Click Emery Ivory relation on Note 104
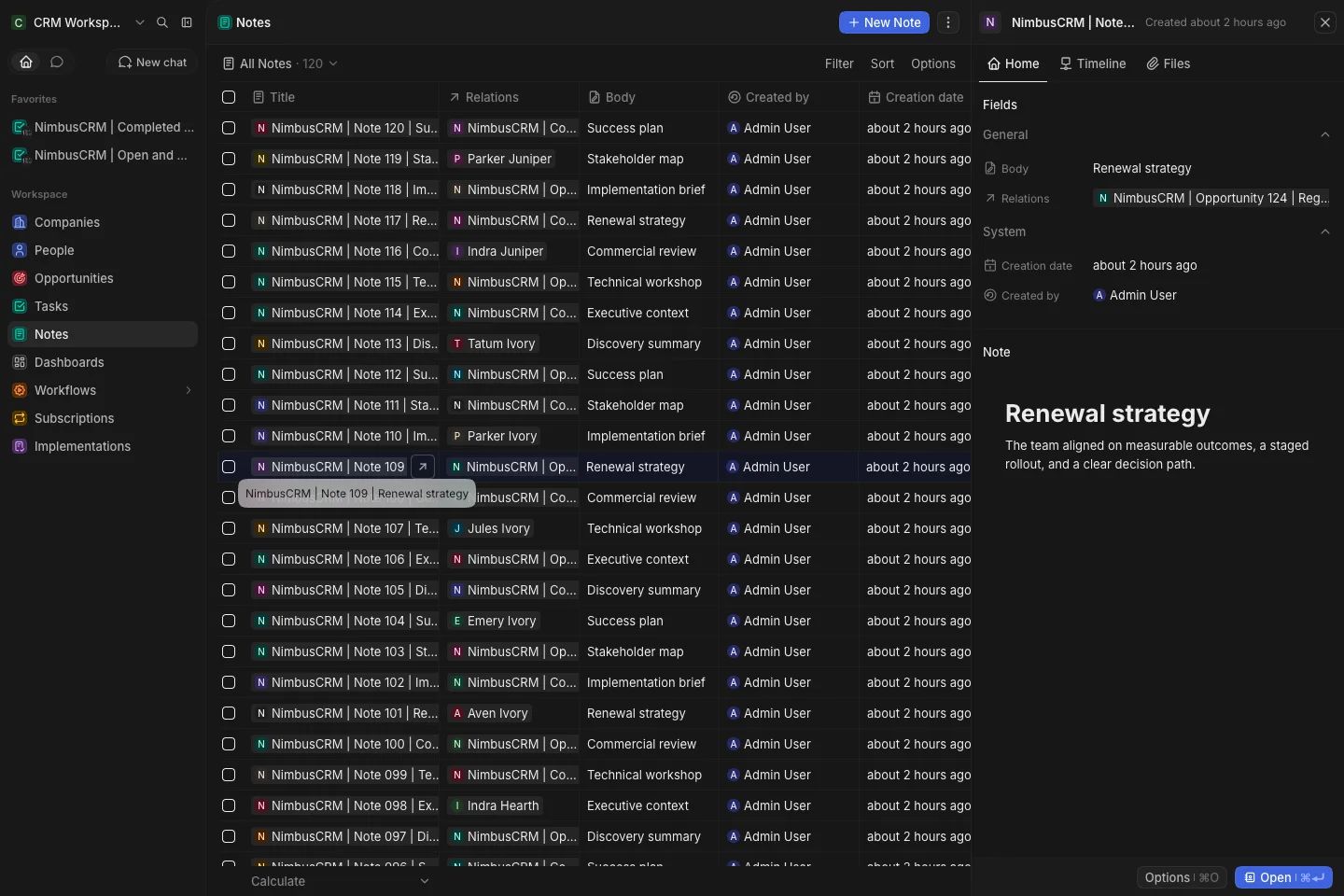The height and width of the screenshot is (896, 1344). pyautogui.click(x=495, y=621)
